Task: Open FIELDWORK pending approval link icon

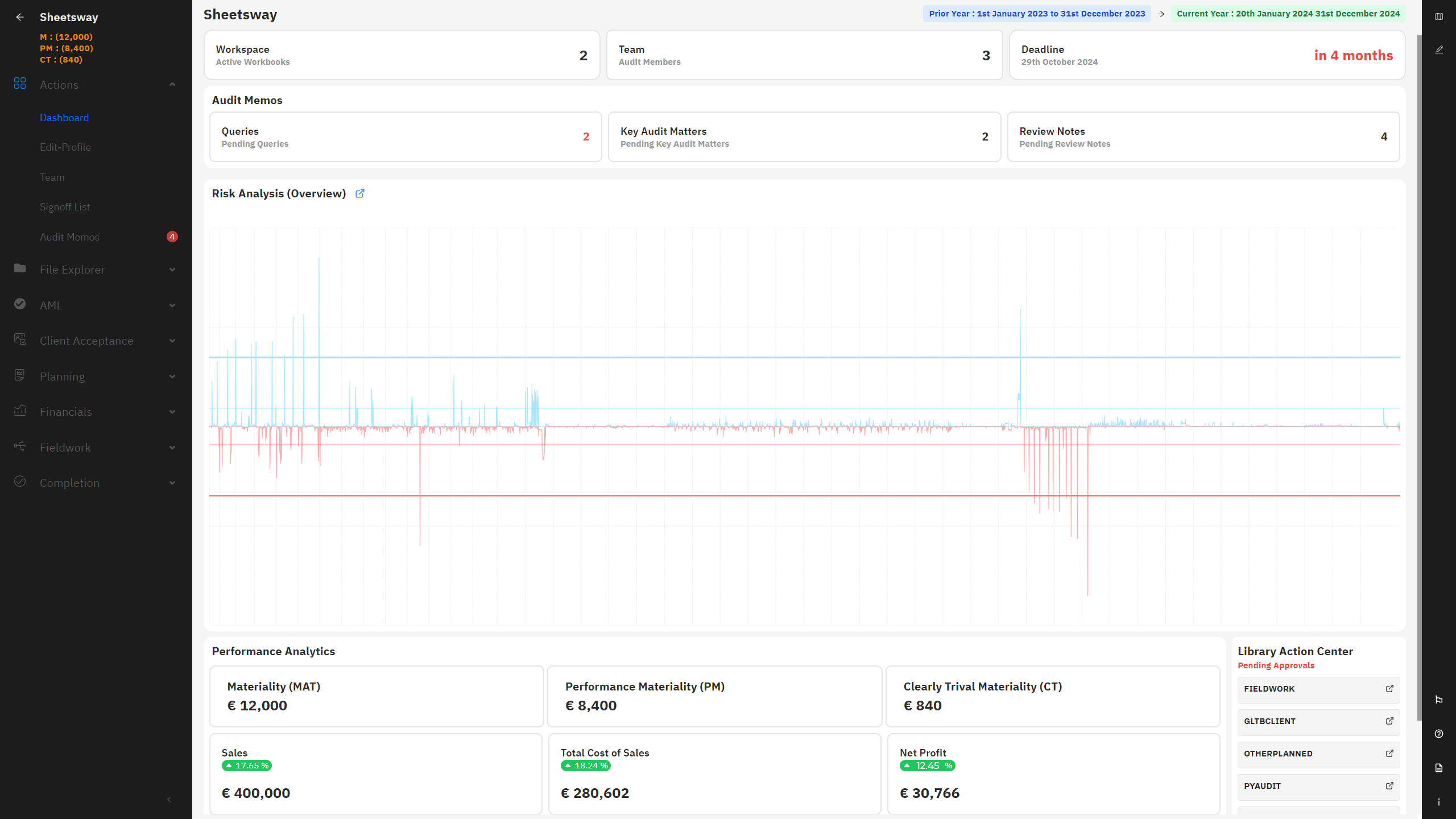Action: 1389,689
